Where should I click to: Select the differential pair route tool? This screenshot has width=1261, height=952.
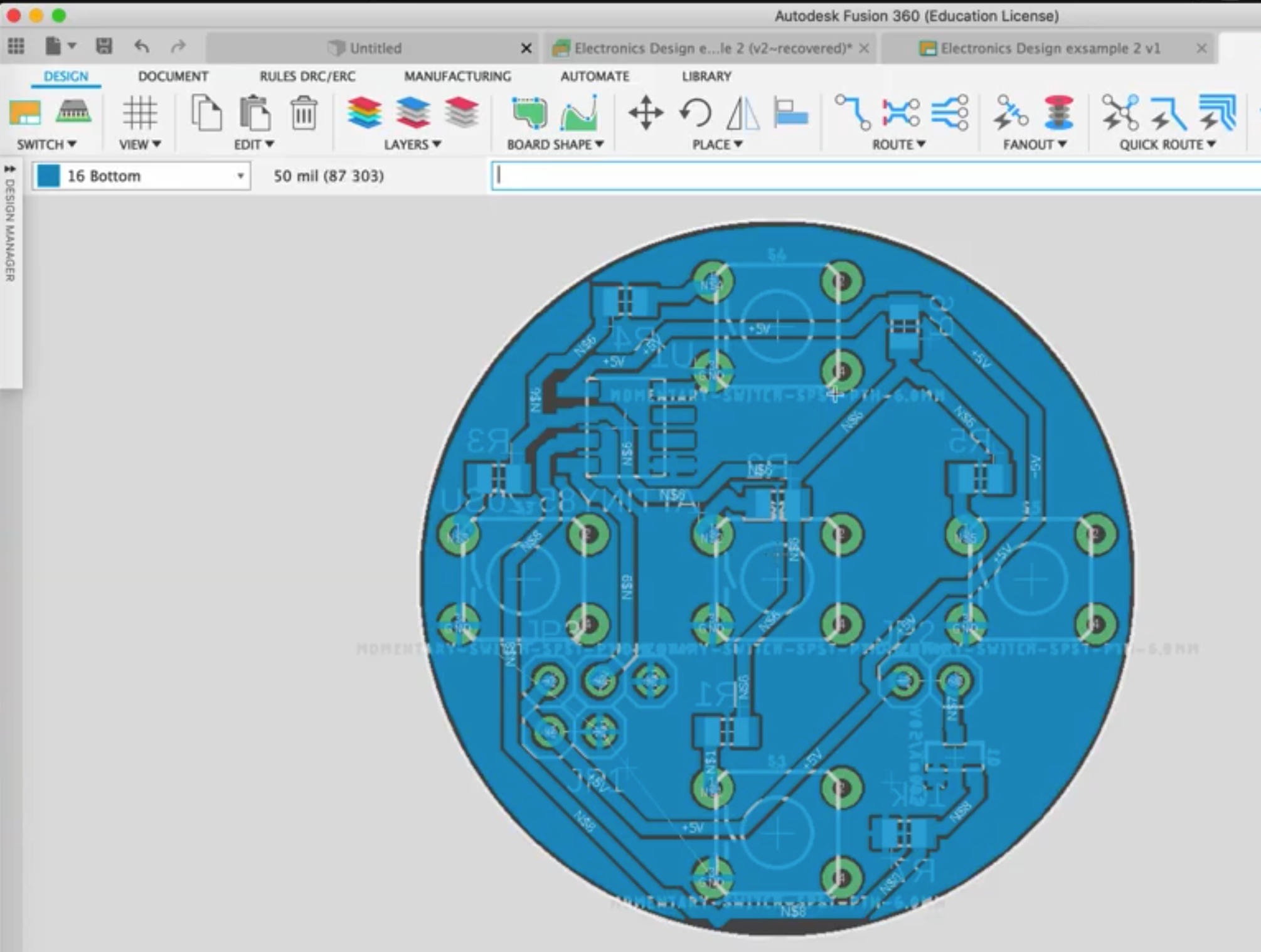[x=901, y=113]
